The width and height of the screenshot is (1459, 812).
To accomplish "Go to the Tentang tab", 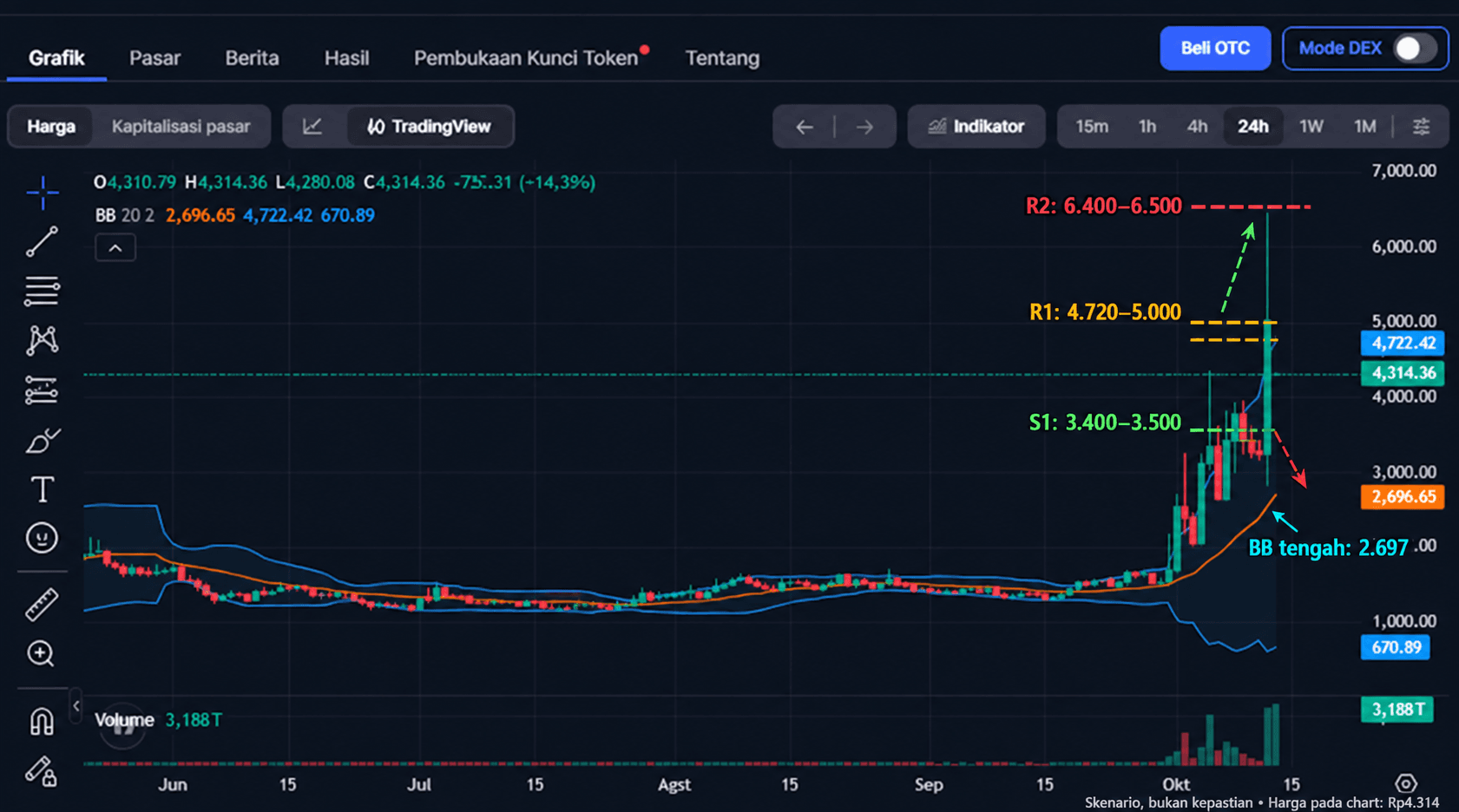I will pos(722,58).
